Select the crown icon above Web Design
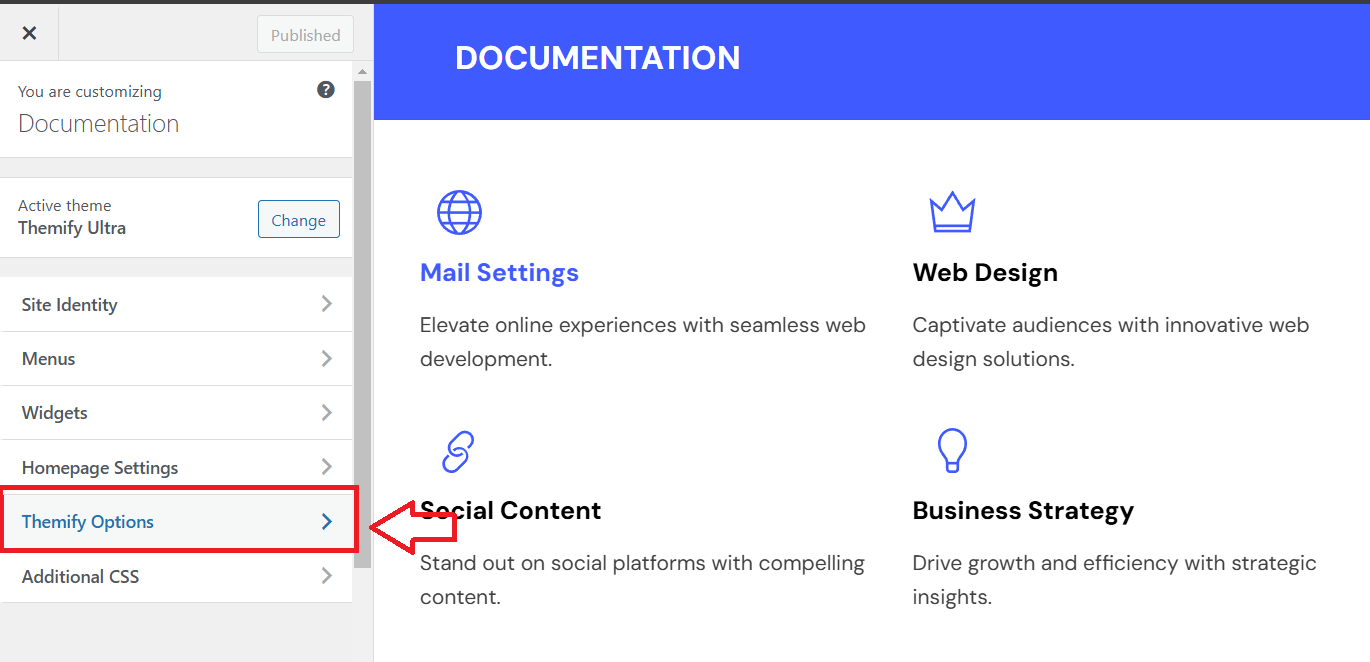The height and width of the screenshot is (662, 1370). 951,211
